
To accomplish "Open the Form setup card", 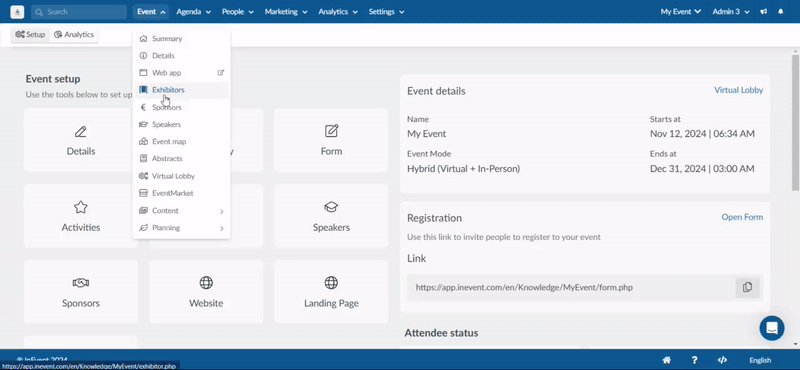I will 331,140.
